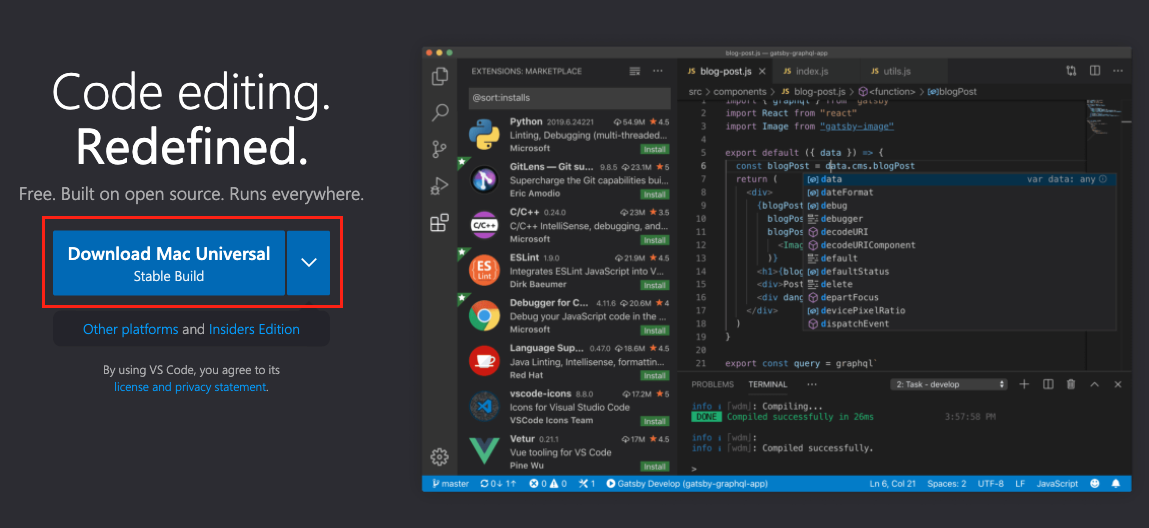Install the Debugger for Chrome extension
Screen dimensions: 1149x528
point(654,330)
